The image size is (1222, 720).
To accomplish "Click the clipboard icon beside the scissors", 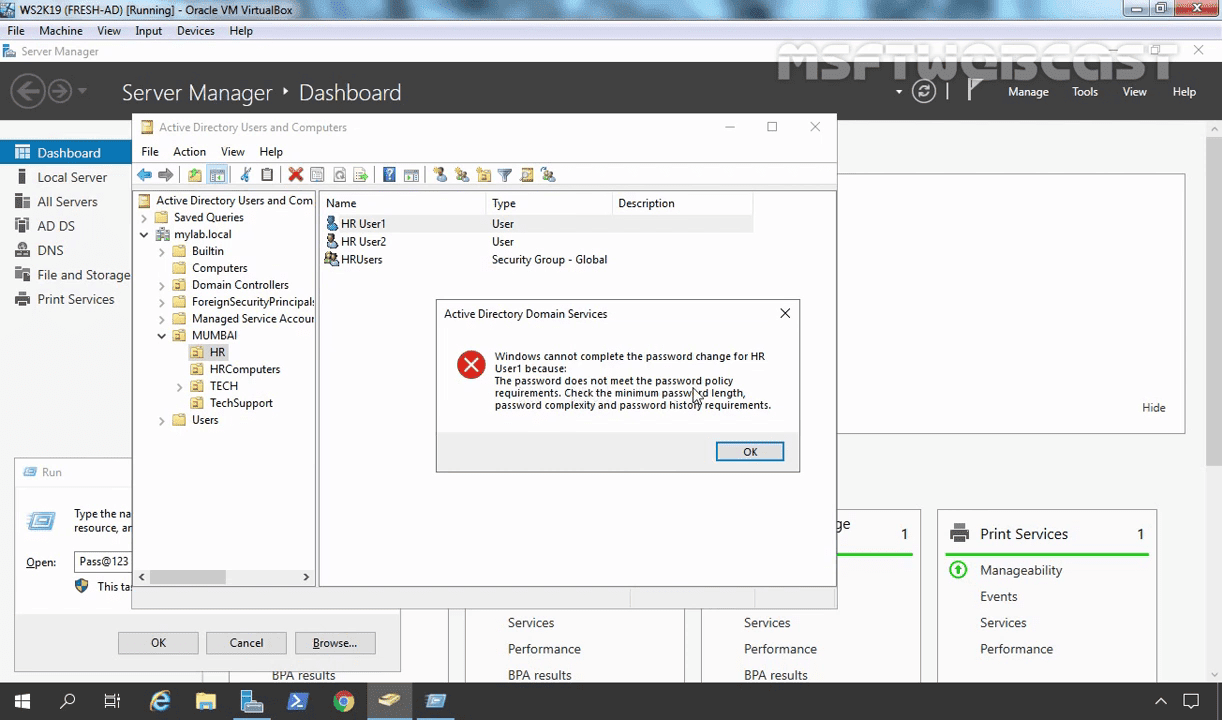I will point(267,175).
